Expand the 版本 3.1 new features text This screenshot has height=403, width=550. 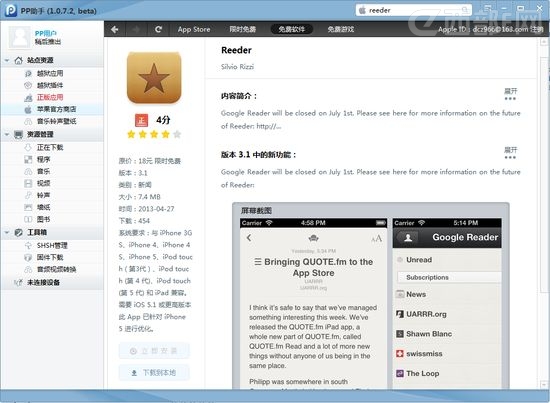[x=510, y=153]
